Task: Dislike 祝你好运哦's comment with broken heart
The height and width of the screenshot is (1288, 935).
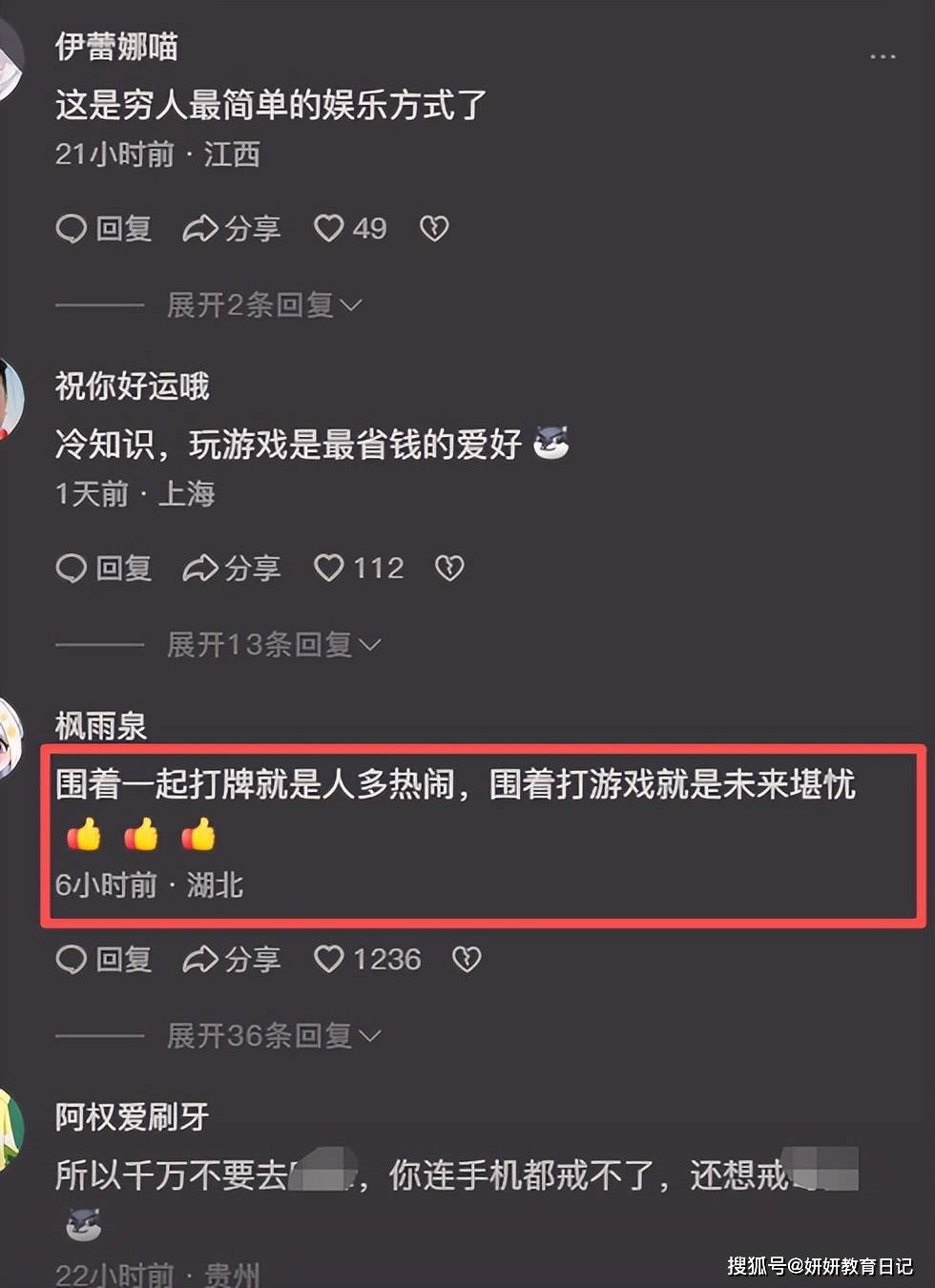Action: (449, 568)
